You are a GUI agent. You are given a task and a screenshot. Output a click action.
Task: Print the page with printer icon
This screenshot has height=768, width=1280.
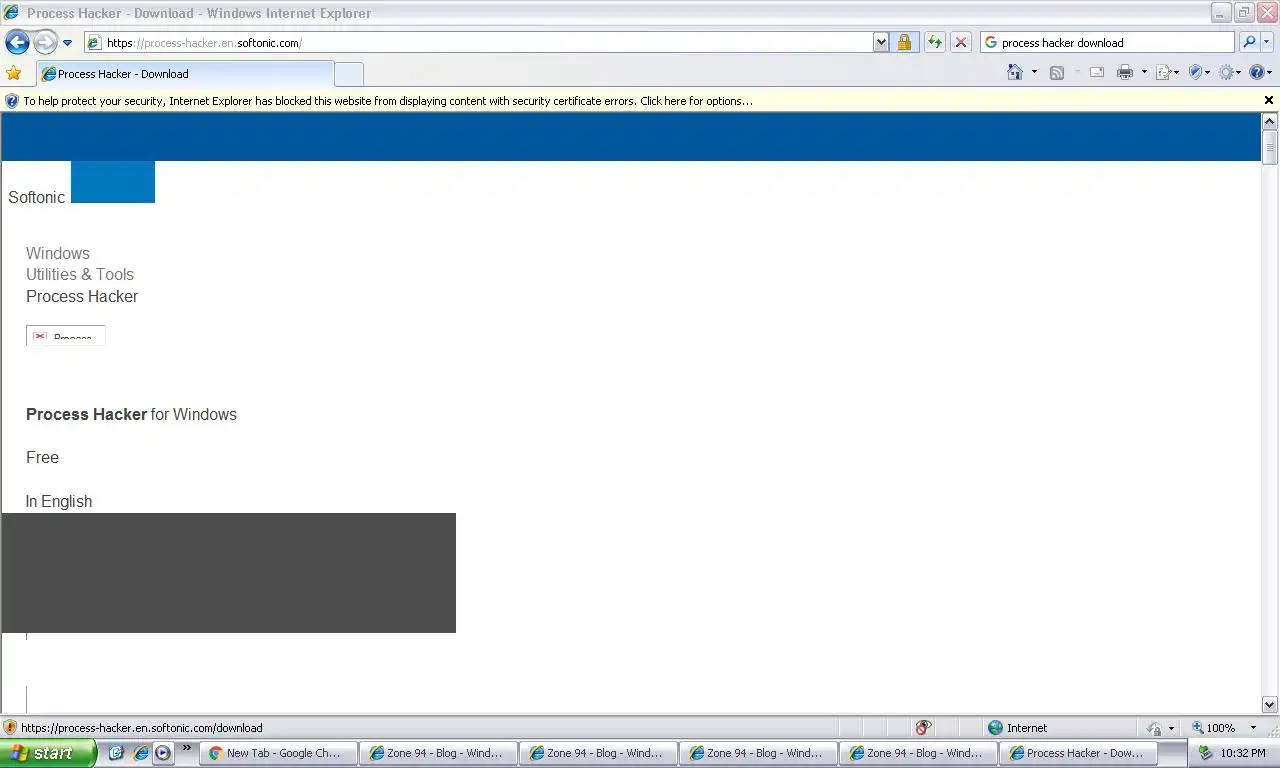pyautogui.click(x=1125, y=72)
